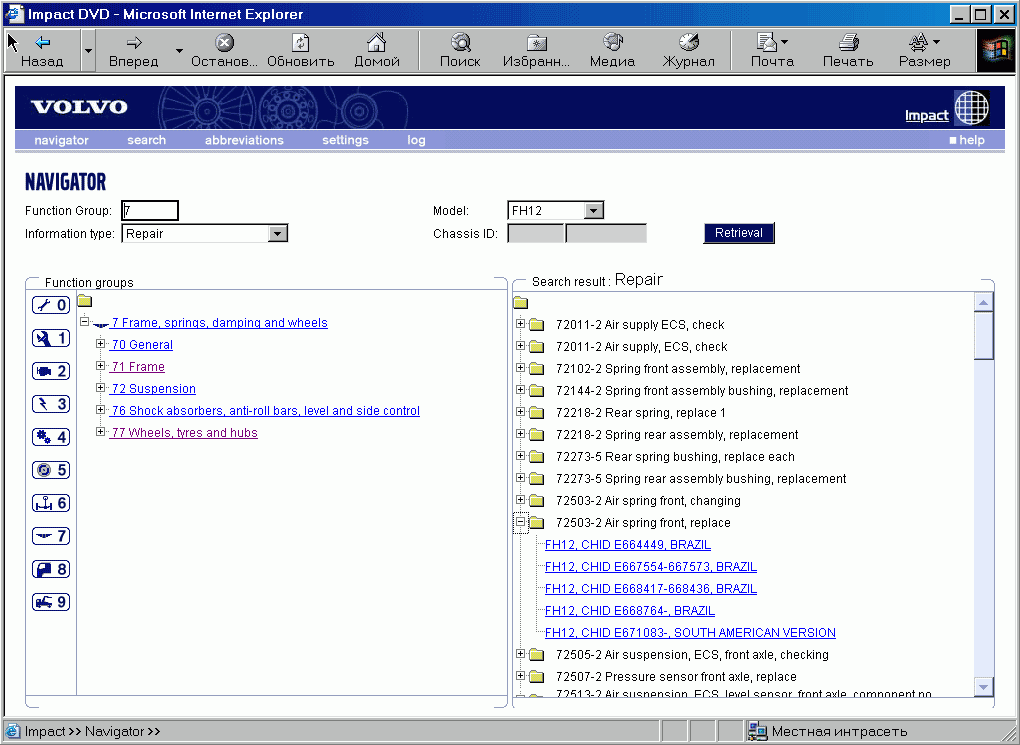Open 7 Frame, springs, damping and wheels link
The height and width of the screenshot is (745, 1020).
click(219, 323)
